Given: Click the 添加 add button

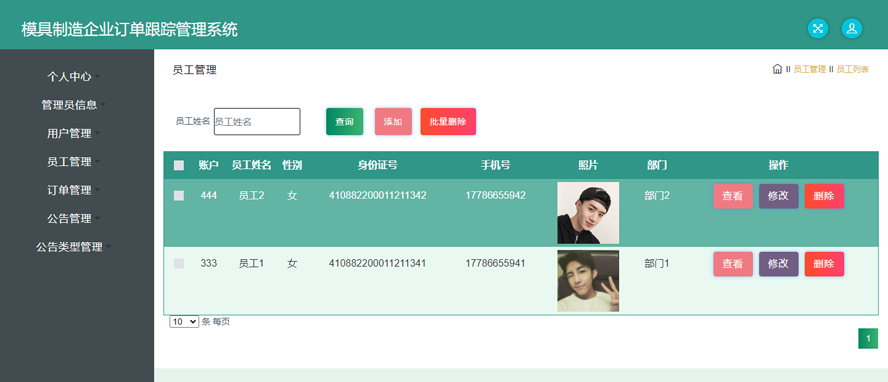Looking at the screenshot, I should click(x=393, y=122).
